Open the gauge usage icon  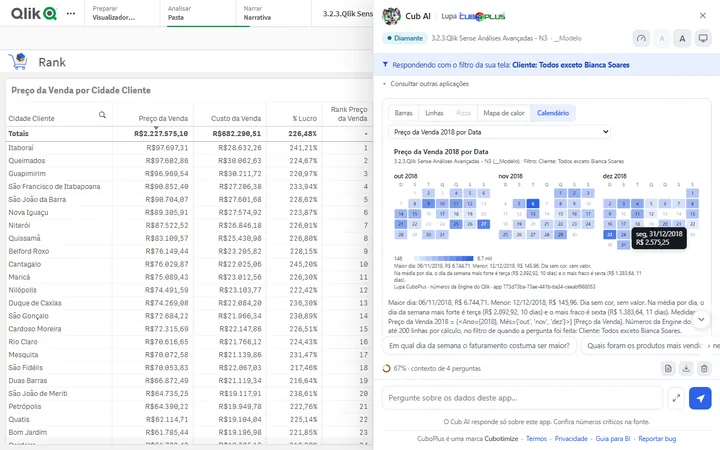pyautogui.click(x=641, y=39)
